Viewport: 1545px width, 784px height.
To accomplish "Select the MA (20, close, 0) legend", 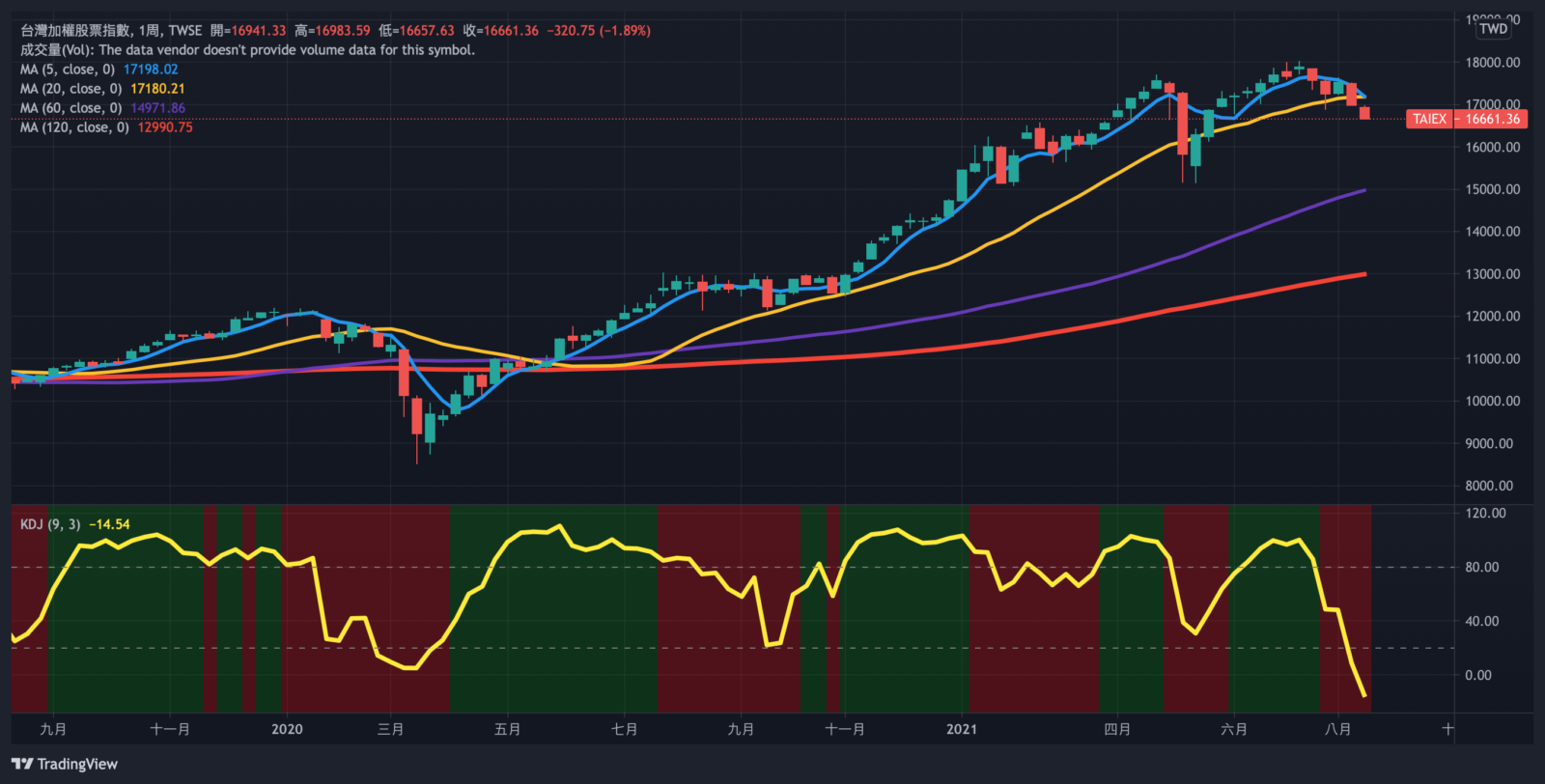I will (71, 89).
